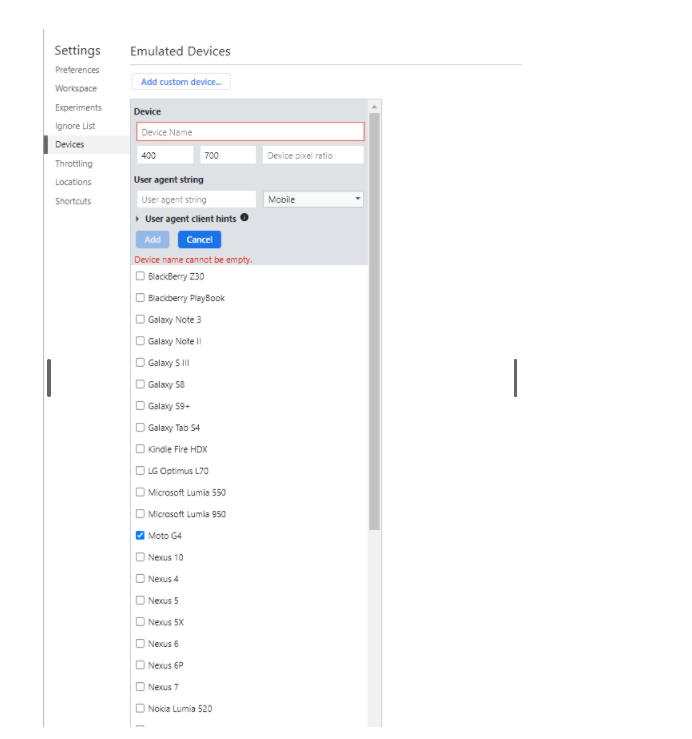Focus the Device Name input field
Image resolution: width=692 pixels, height=739 pixels.
tap(250, 132)
